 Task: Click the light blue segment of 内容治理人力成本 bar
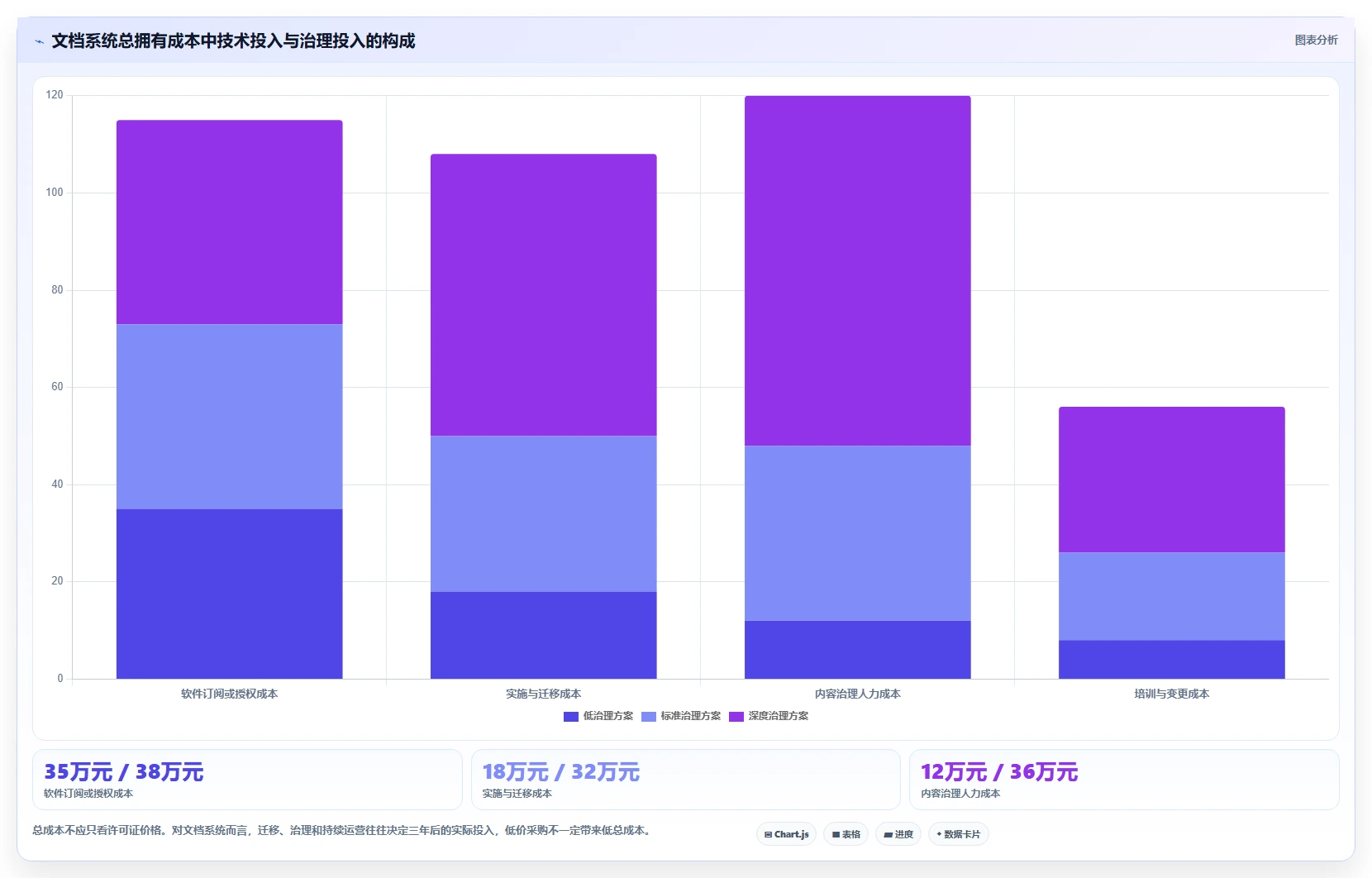[x=857, y=533]
